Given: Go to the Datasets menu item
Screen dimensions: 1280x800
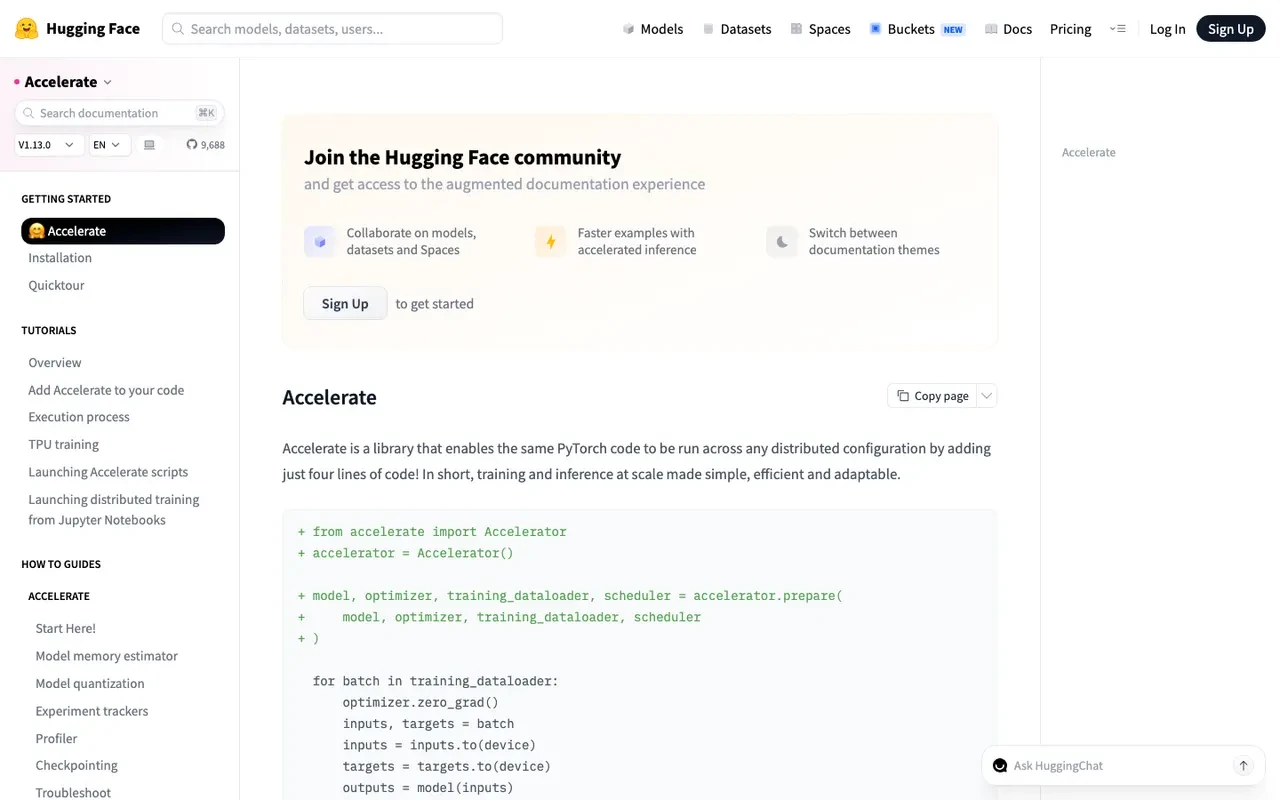Looking at the screenshot, I should [737, 29].
